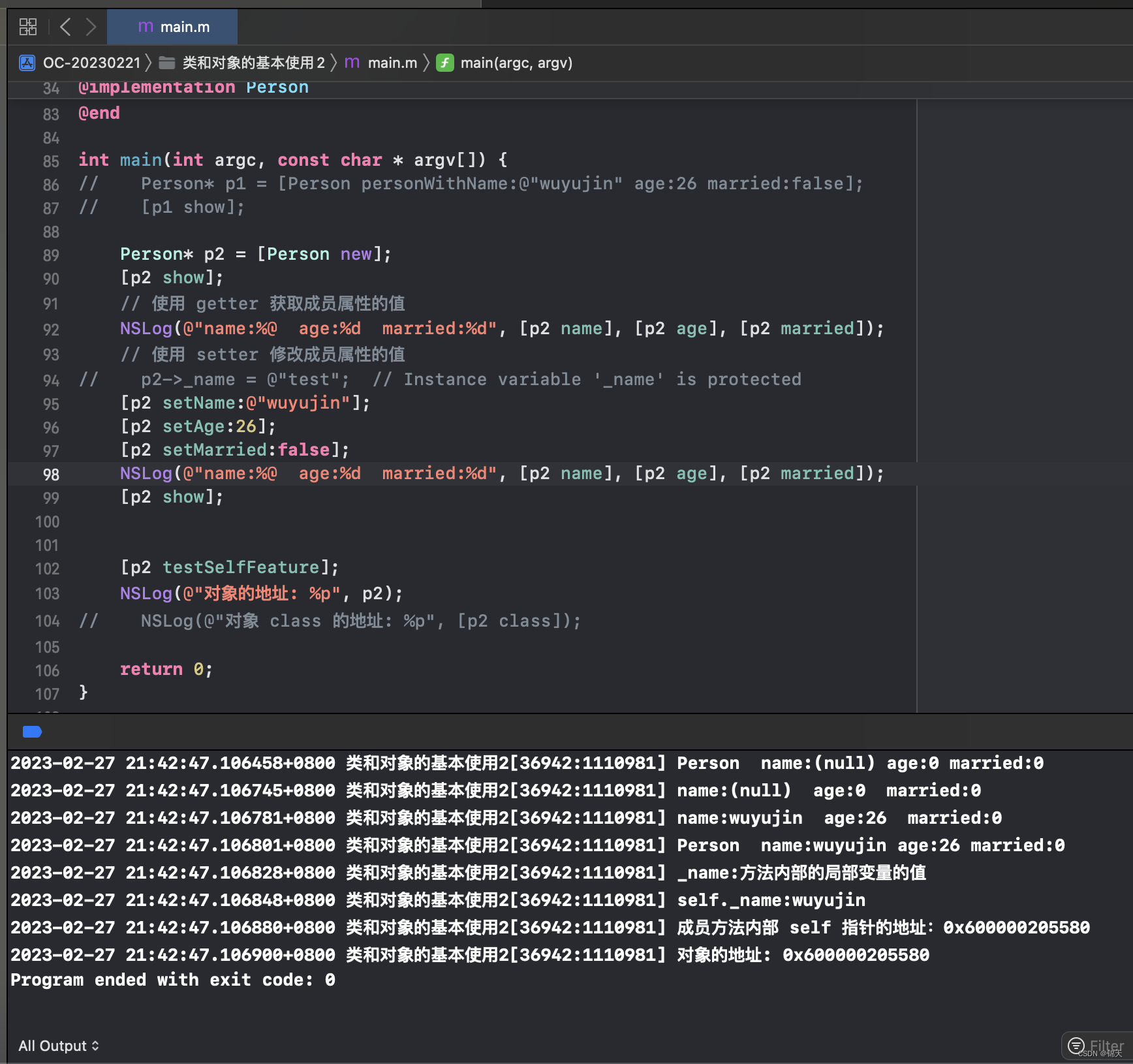This screenshot has width=1133, height=1064.
Task: Click NSLog on line 103
Action: pyautogui.click(x=146, y=593)
